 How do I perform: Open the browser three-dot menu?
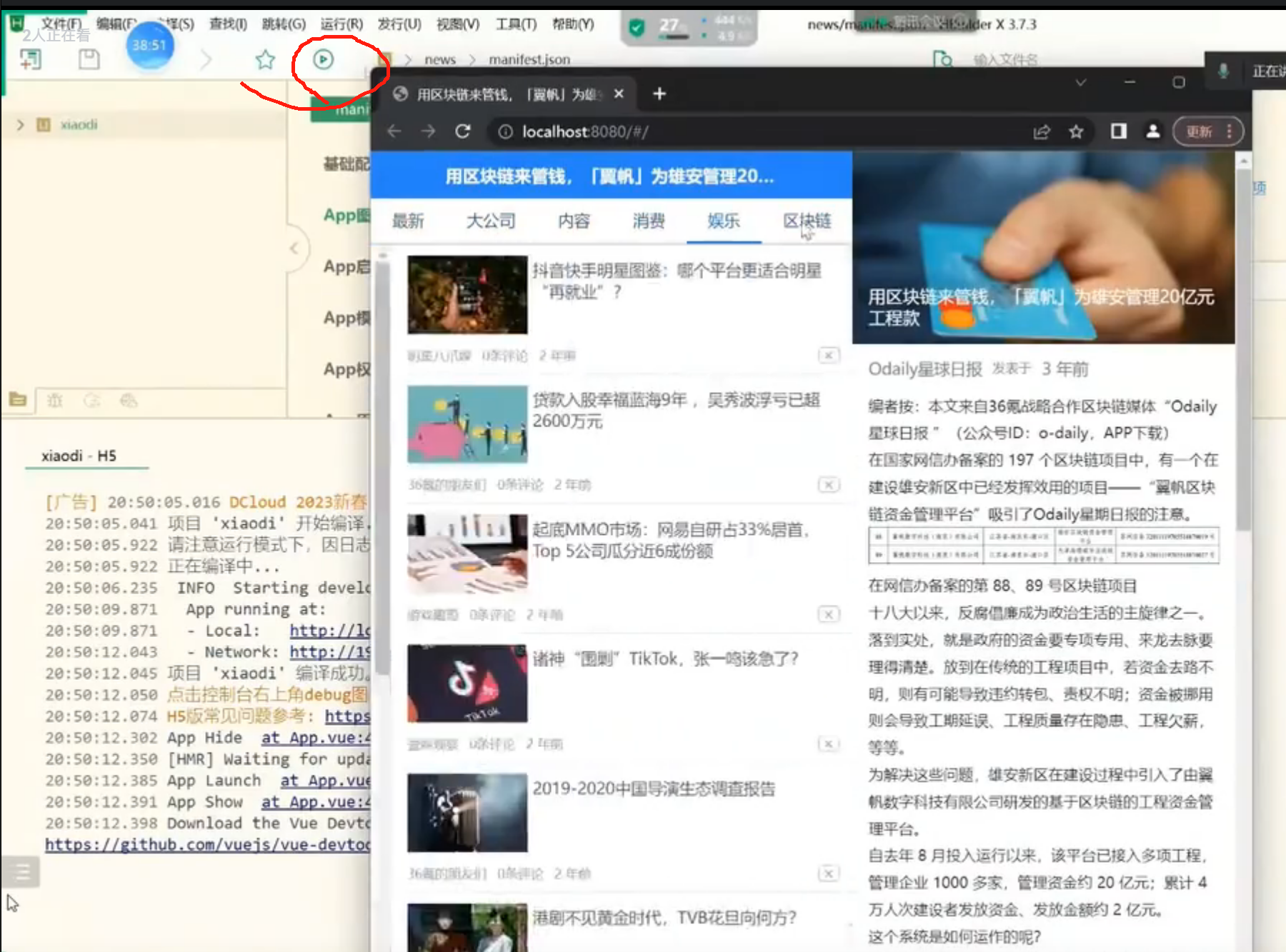pyautogui.click(x=1229, y=131)
